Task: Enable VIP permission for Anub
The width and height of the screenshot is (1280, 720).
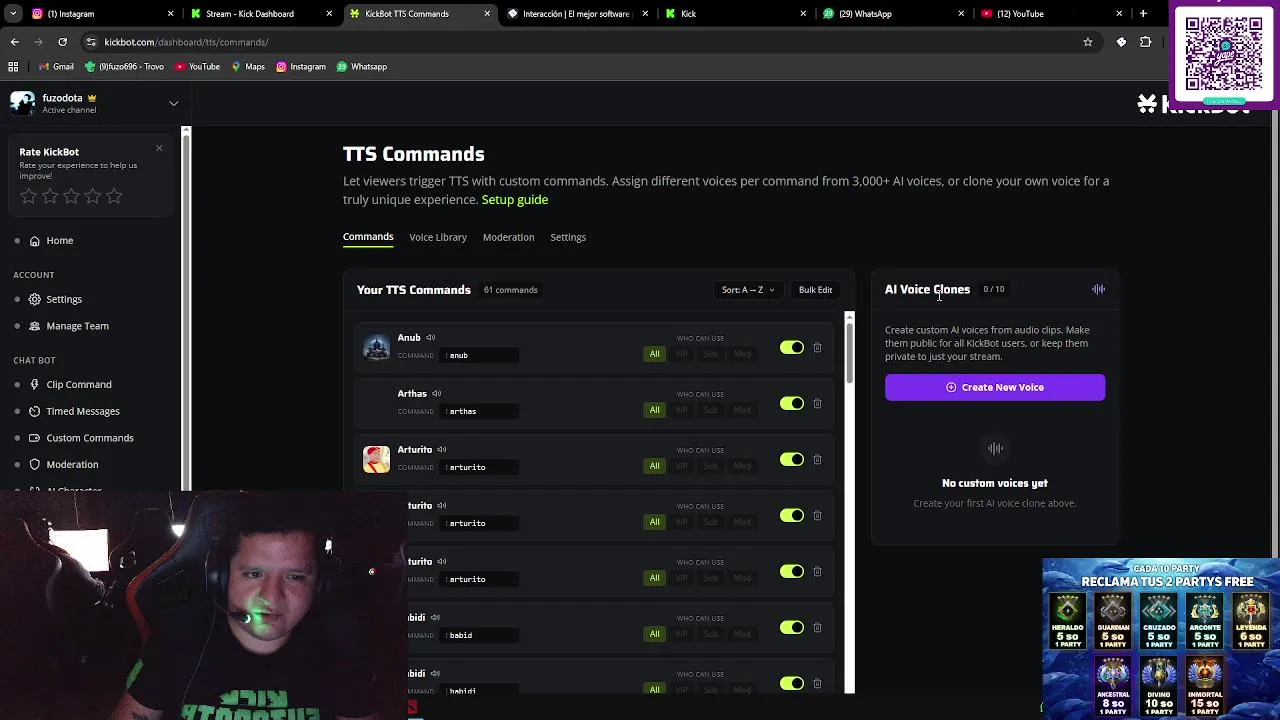Action: 682,354
